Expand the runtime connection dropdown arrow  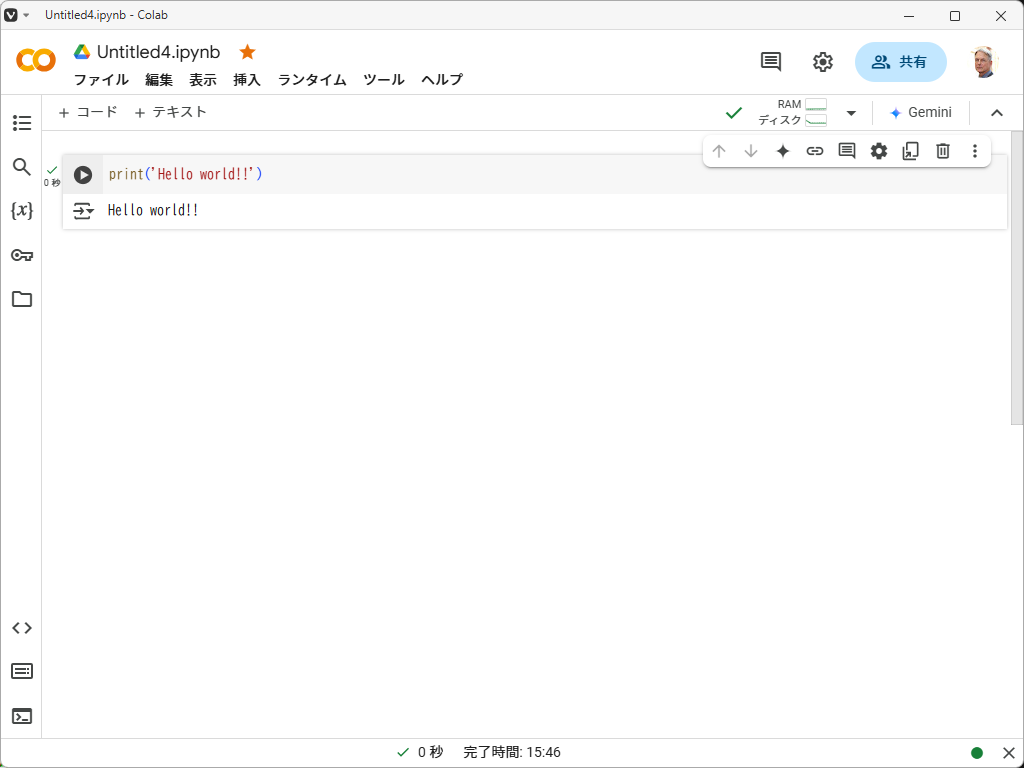tap(851, 113)
